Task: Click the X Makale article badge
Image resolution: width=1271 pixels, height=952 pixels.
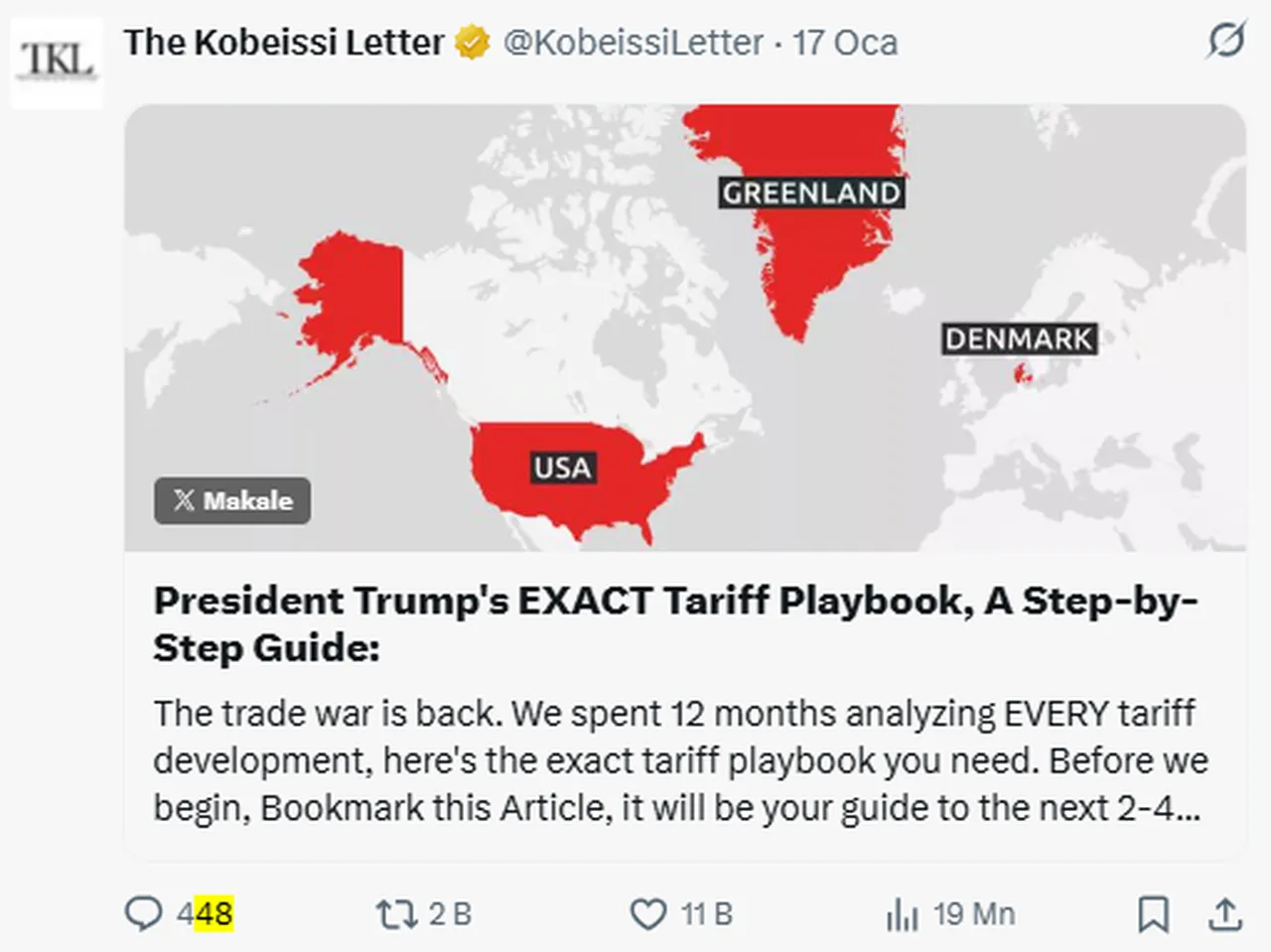Action: point(232,500)
